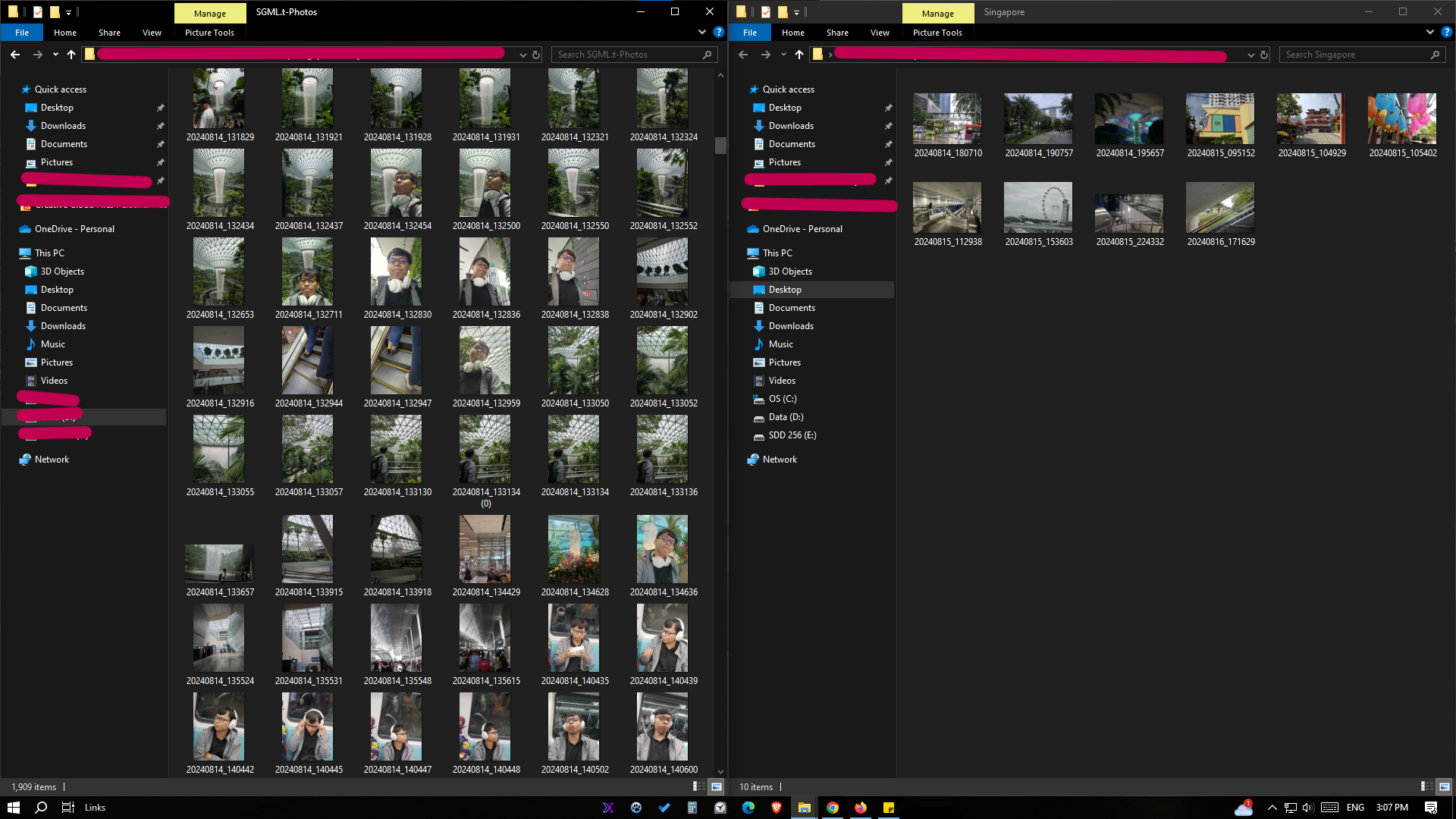This screenshot has height=819, width=1456.
Task: Open the Share tab in SGML.t-Photos window
Action: point(109,33)
